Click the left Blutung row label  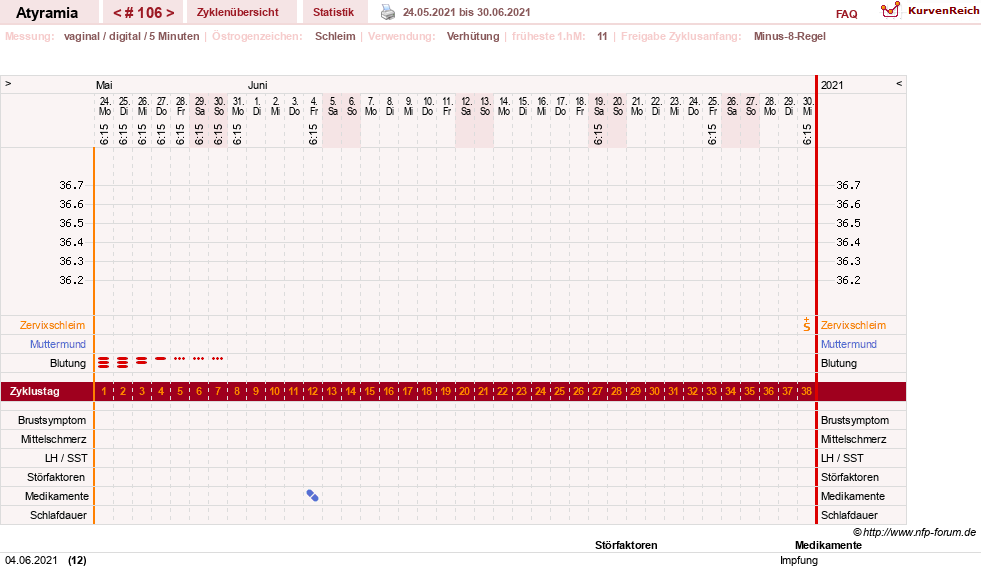click(68, 363)
